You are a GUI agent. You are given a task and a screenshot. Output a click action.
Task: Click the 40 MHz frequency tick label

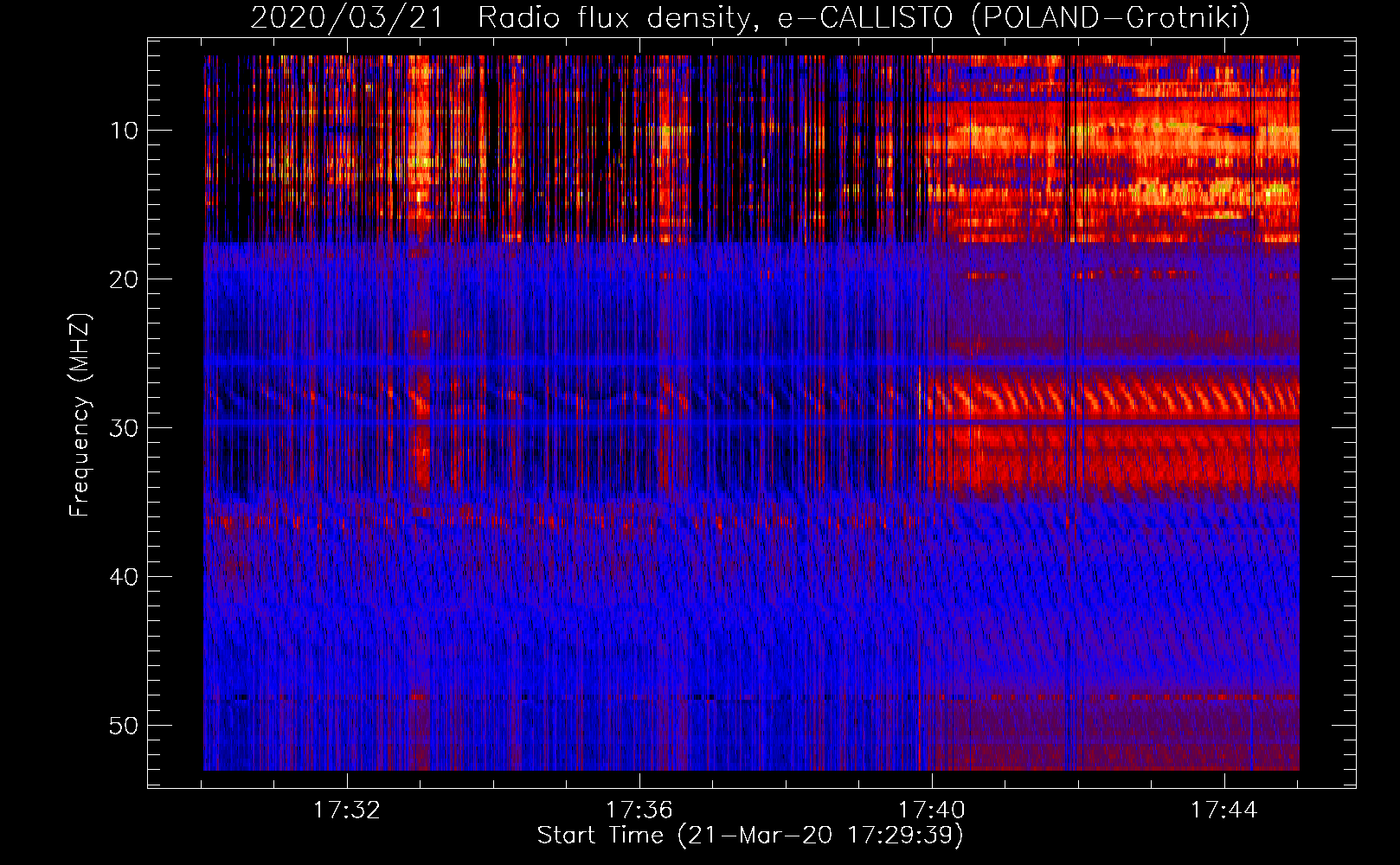pyautogui.click(x=124, y=577)
